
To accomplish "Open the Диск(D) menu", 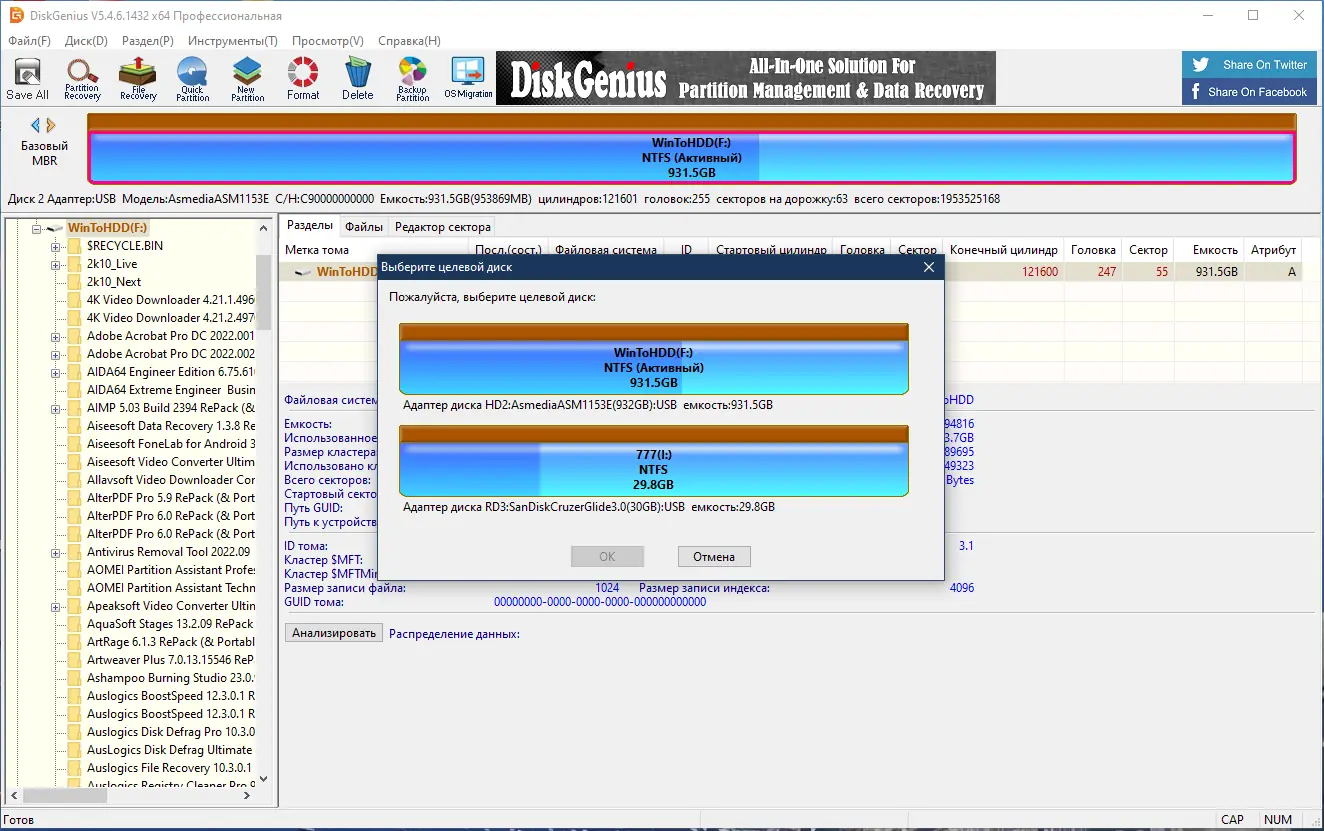I will [86, 41].
